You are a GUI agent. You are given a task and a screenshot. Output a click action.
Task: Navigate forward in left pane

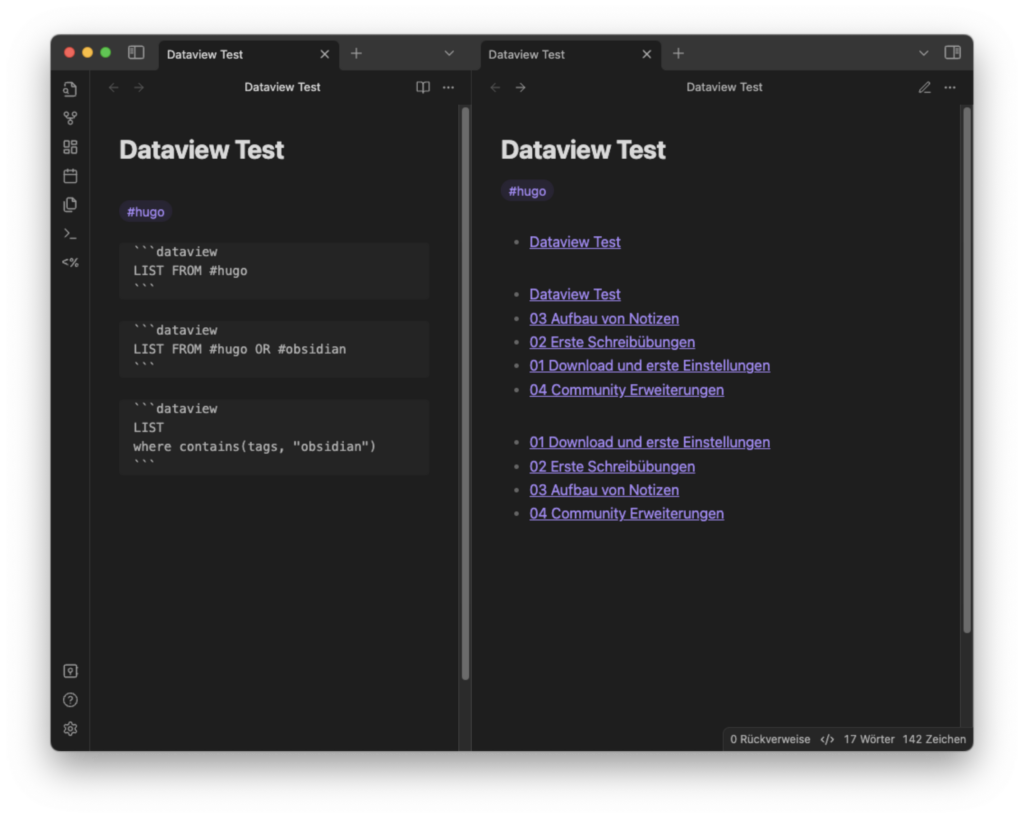[139, 87]
